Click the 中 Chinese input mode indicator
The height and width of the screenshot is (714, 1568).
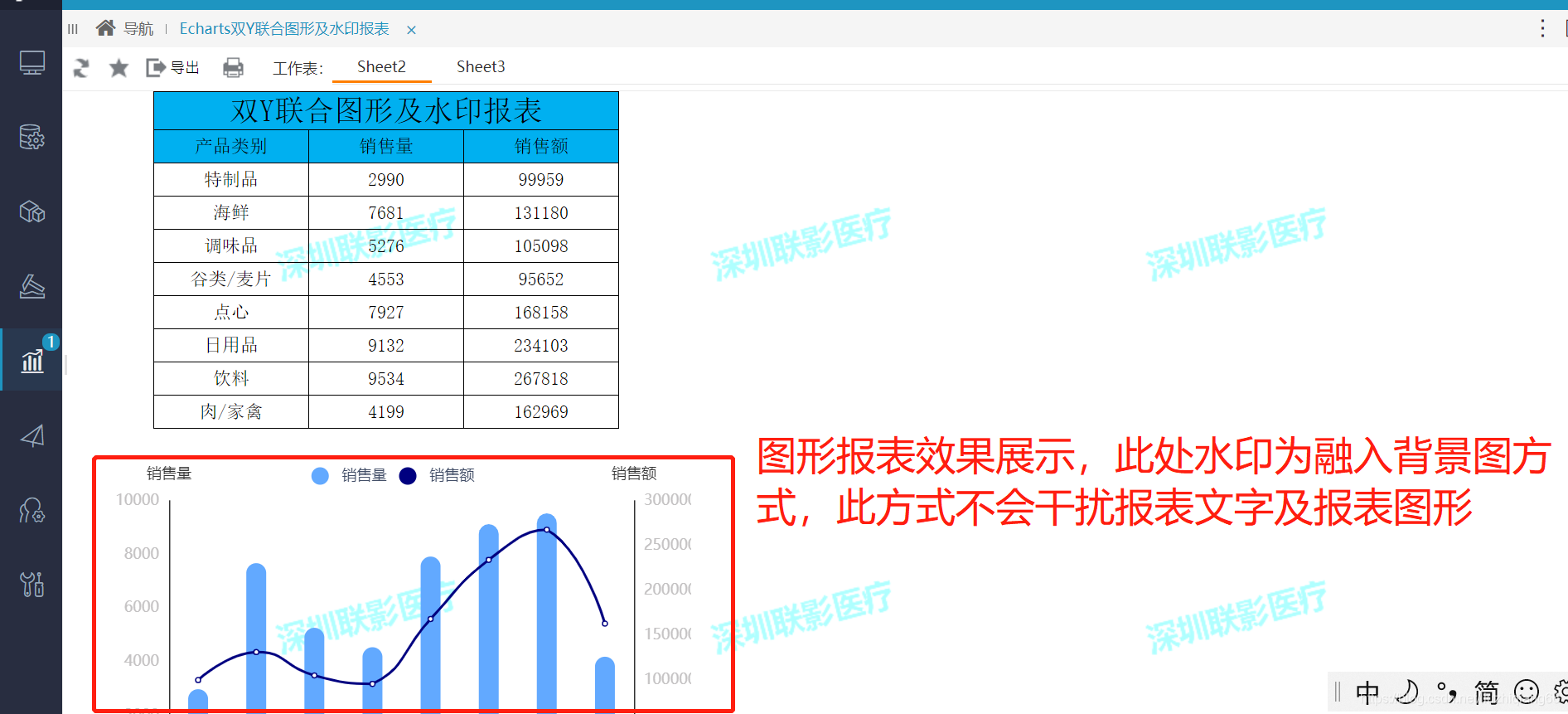point(1367,692)
